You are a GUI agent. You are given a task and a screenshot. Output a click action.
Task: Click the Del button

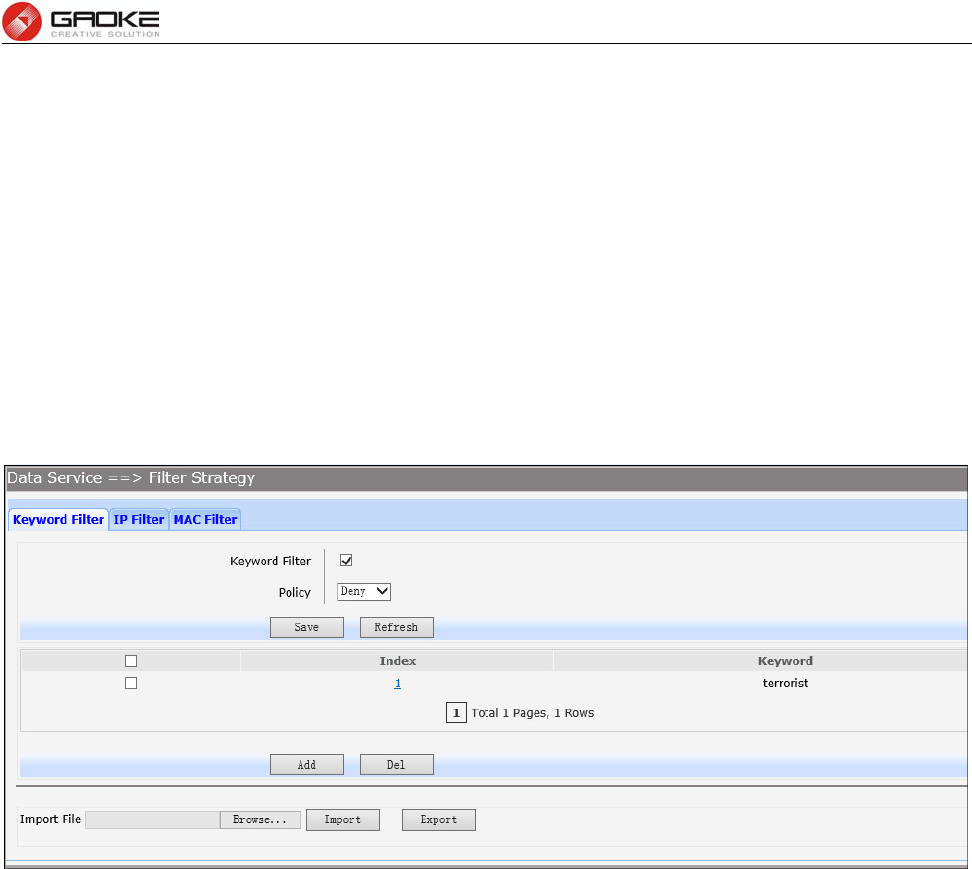click(397, 765)
